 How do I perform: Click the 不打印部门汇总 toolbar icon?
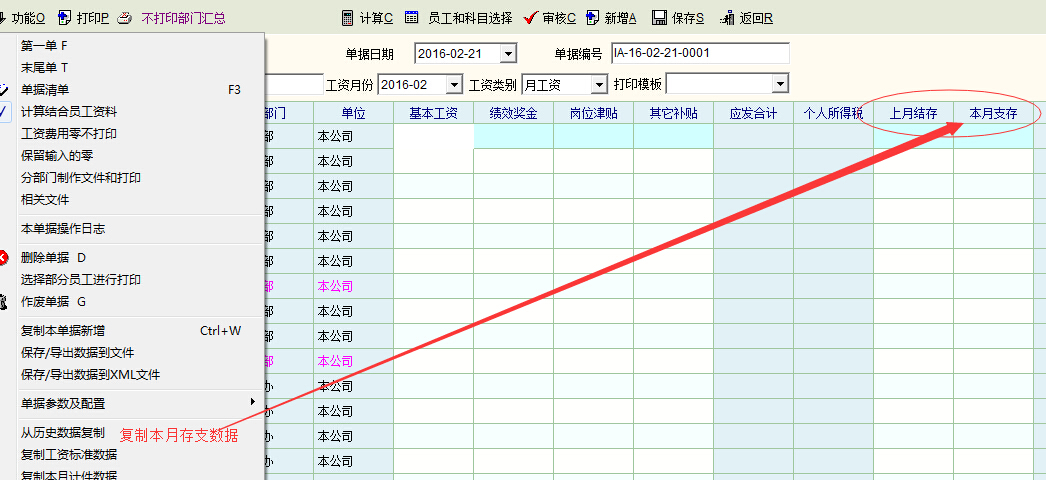point(125,18)
